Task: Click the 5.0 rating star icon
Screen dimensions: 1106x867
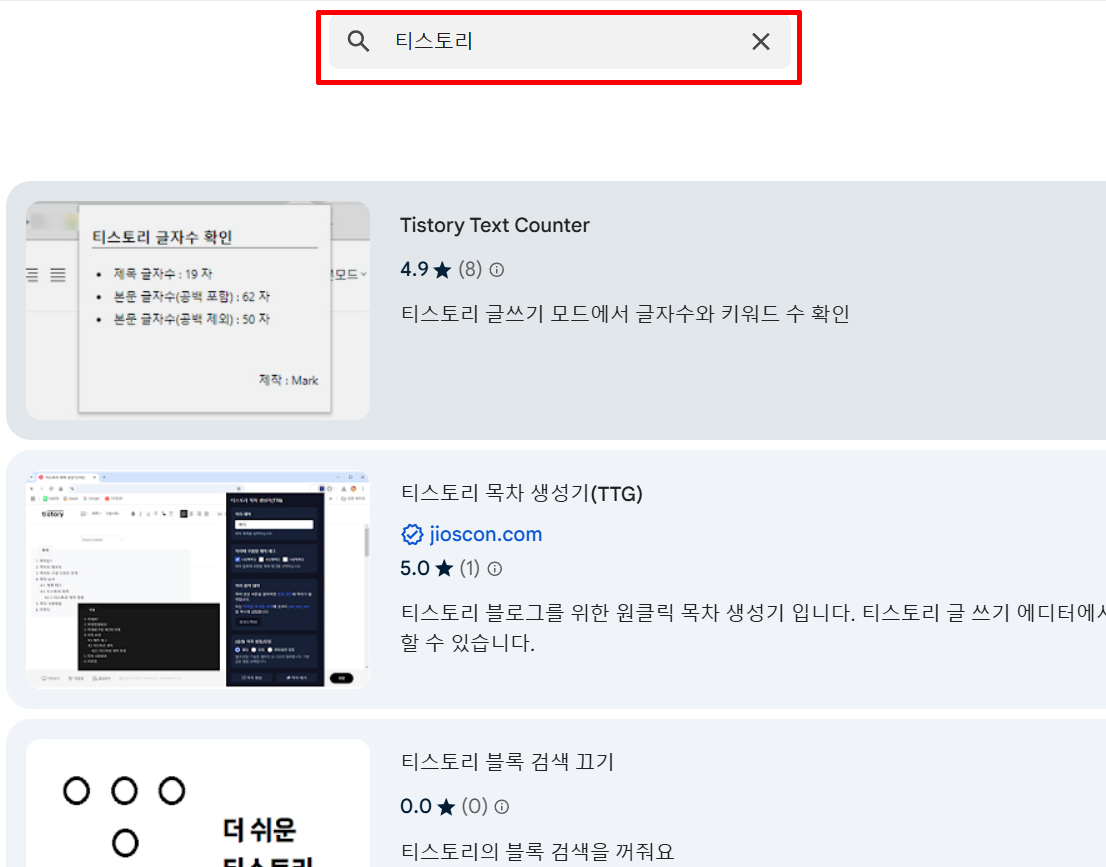Action: pos(444,569)
